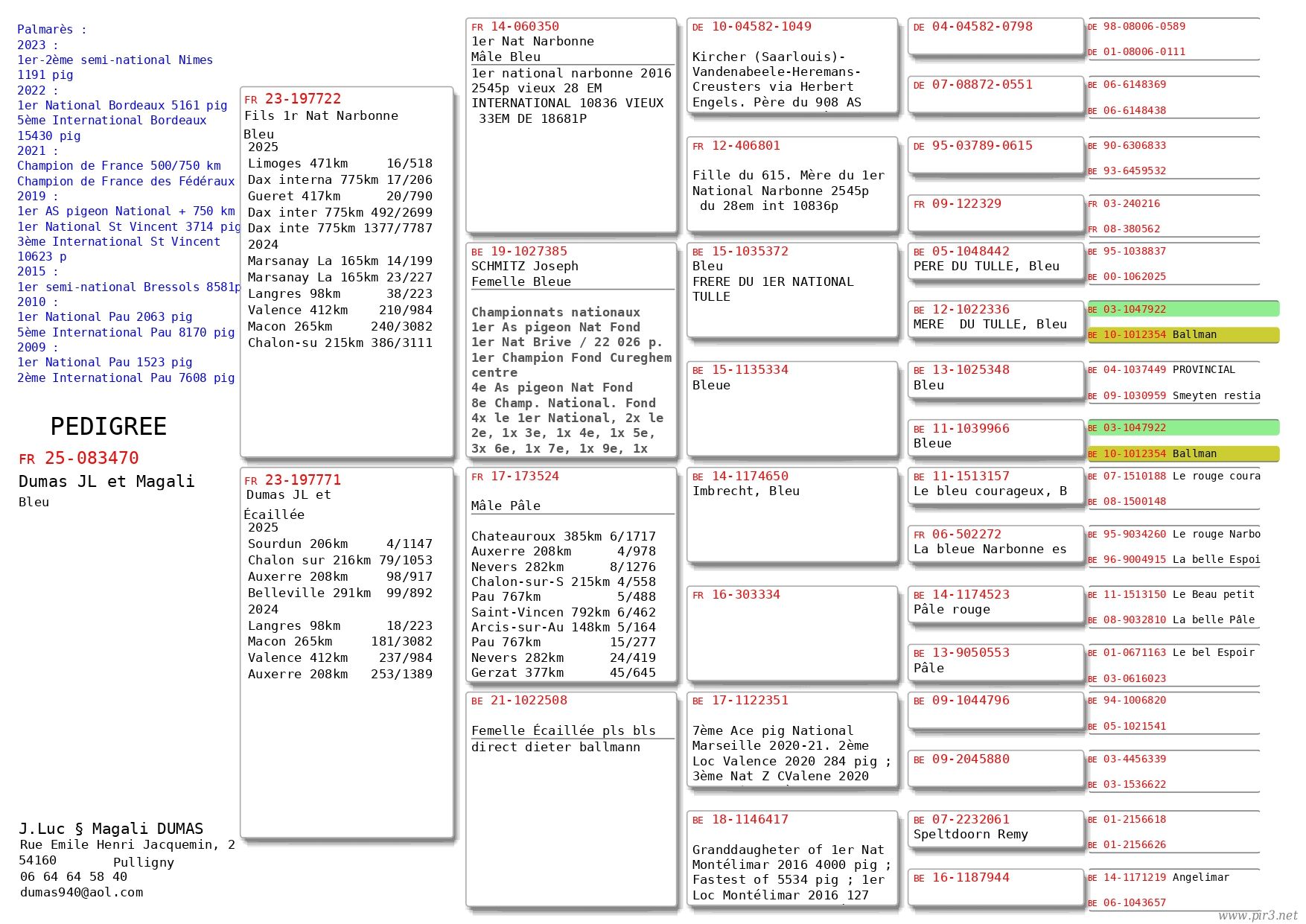Click the FR 14-060350 1er Nat Narbonne box
The image size is (1306, 924).
[570, 125]
